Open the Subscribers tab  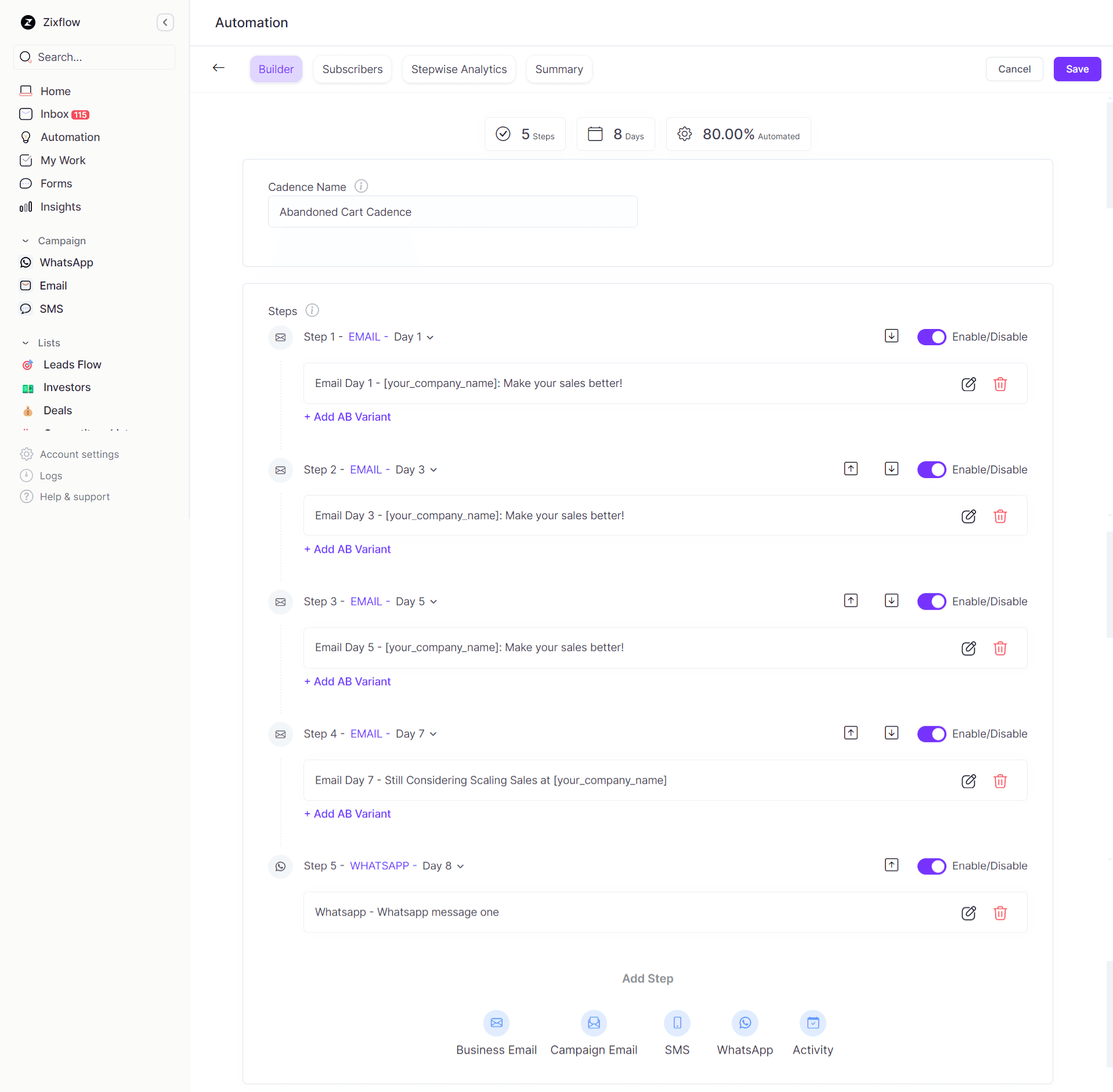point(352,70)
